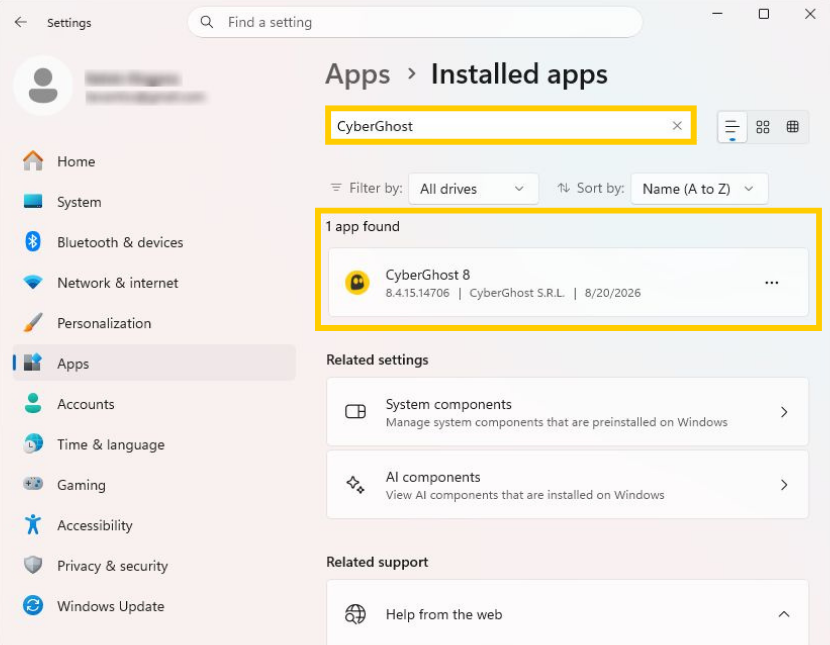
Task: Click the Network wifi icon
Action: click(x=33, y=281)
